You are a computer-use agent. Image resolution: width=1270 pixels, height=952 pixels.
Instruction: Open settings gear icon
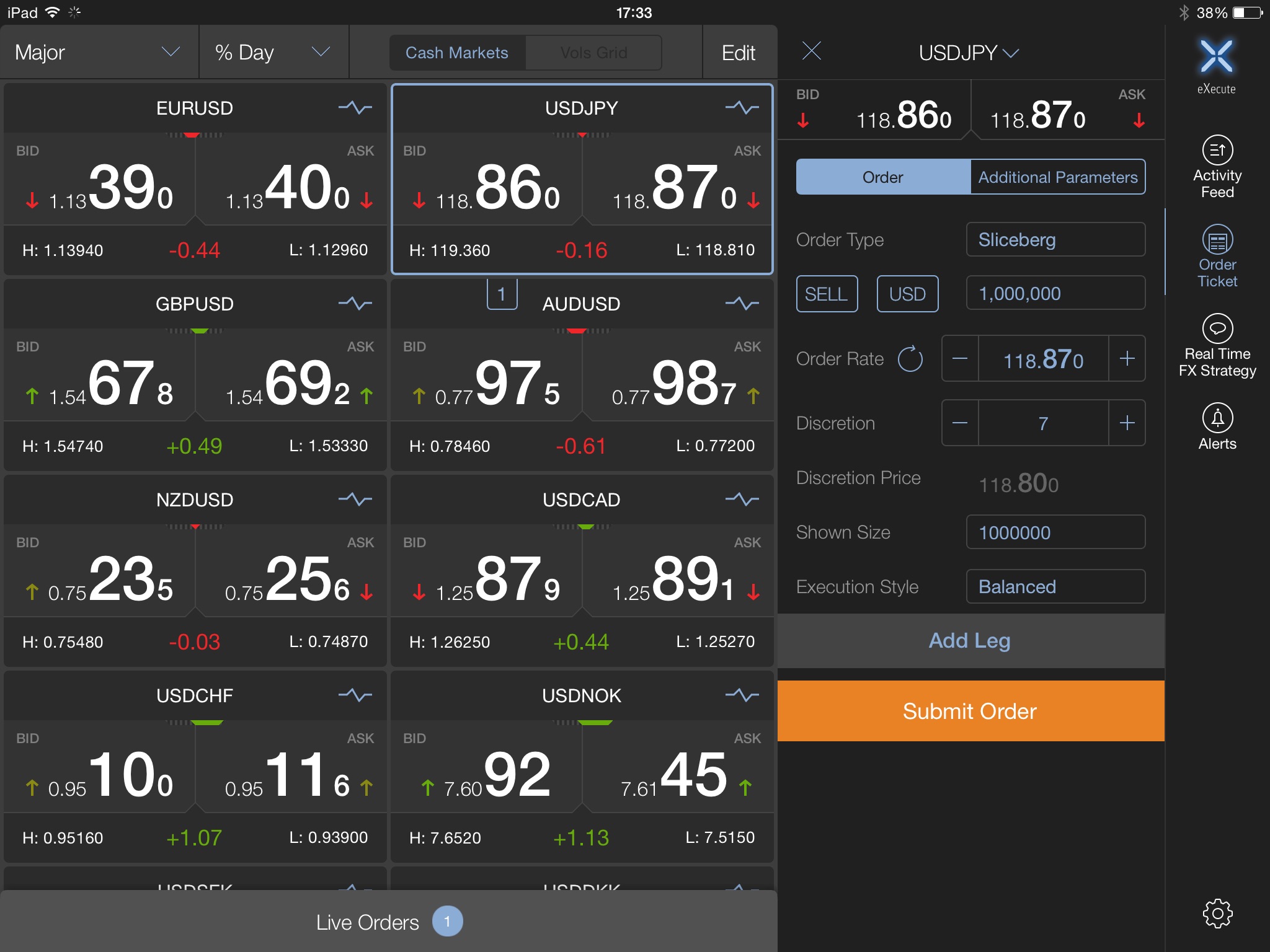click(x=1217, y=913)
